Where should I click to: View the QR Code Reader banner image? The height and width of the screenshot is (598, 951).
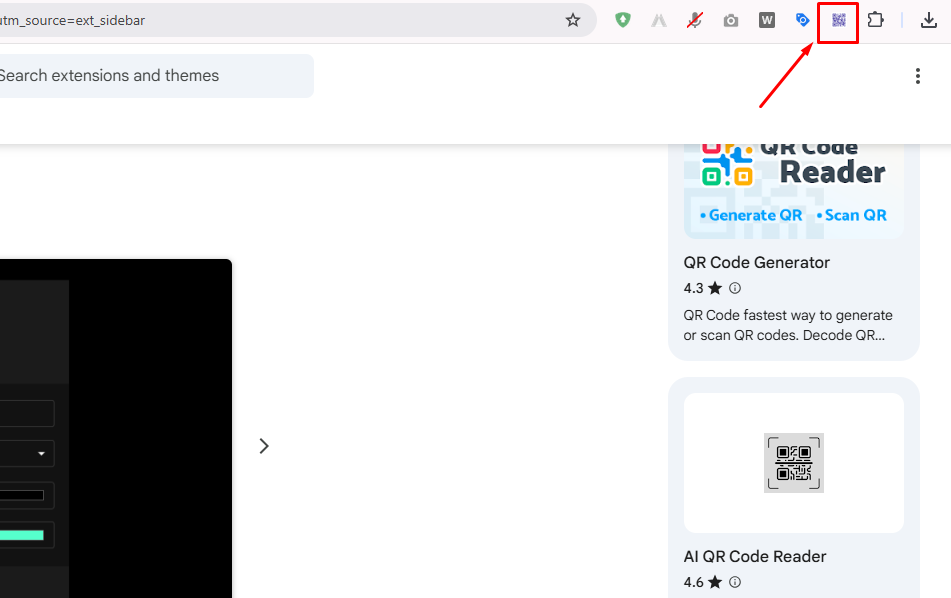[794, 191]
